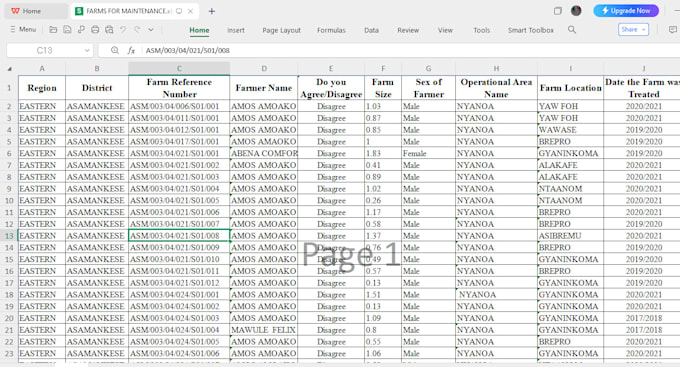The height and width of the screenshot is (367, 680).
Task: Add a new tab with plus button
Action: [212, 11]
